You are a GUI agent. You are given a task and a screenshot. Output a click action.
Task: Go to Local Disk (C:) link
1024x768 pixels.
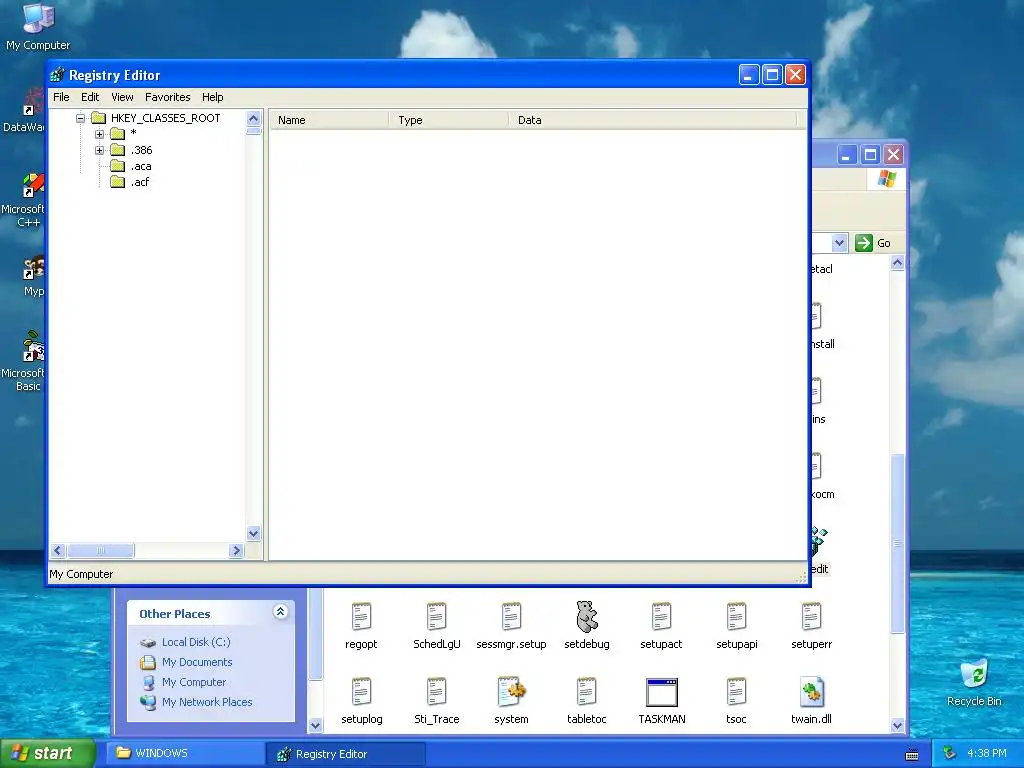point(196,642)
